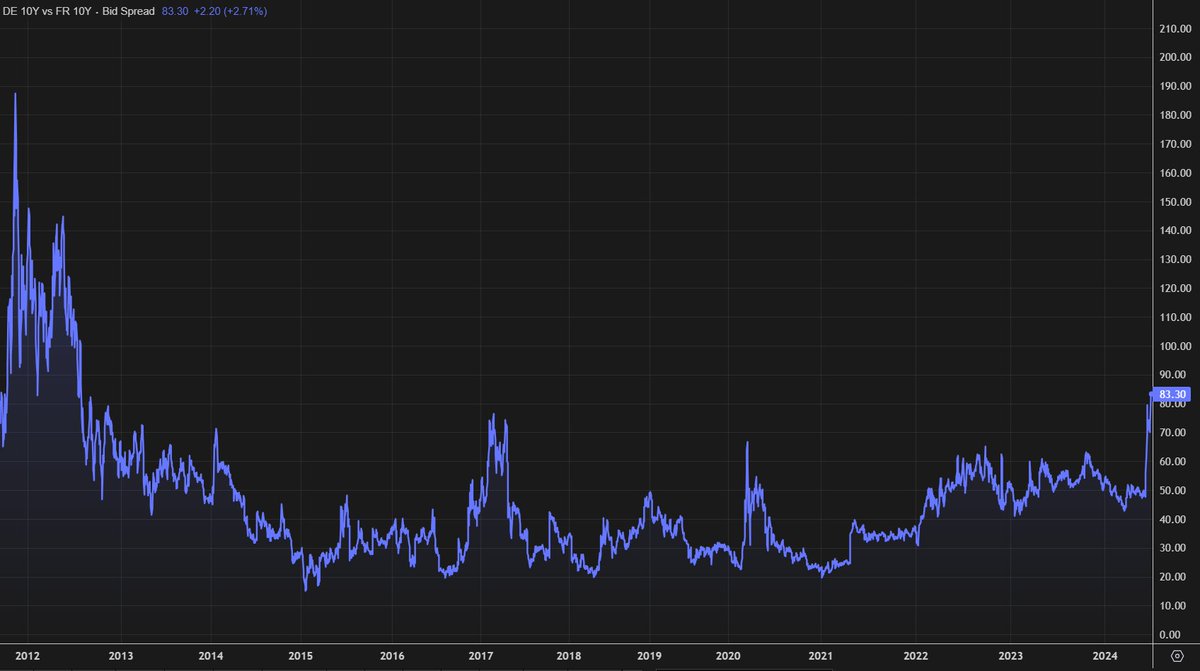The height and width of the screenshot is (671, 1200).
Task: Click the +2.20 change value in legend
Action: pos(208,11)
